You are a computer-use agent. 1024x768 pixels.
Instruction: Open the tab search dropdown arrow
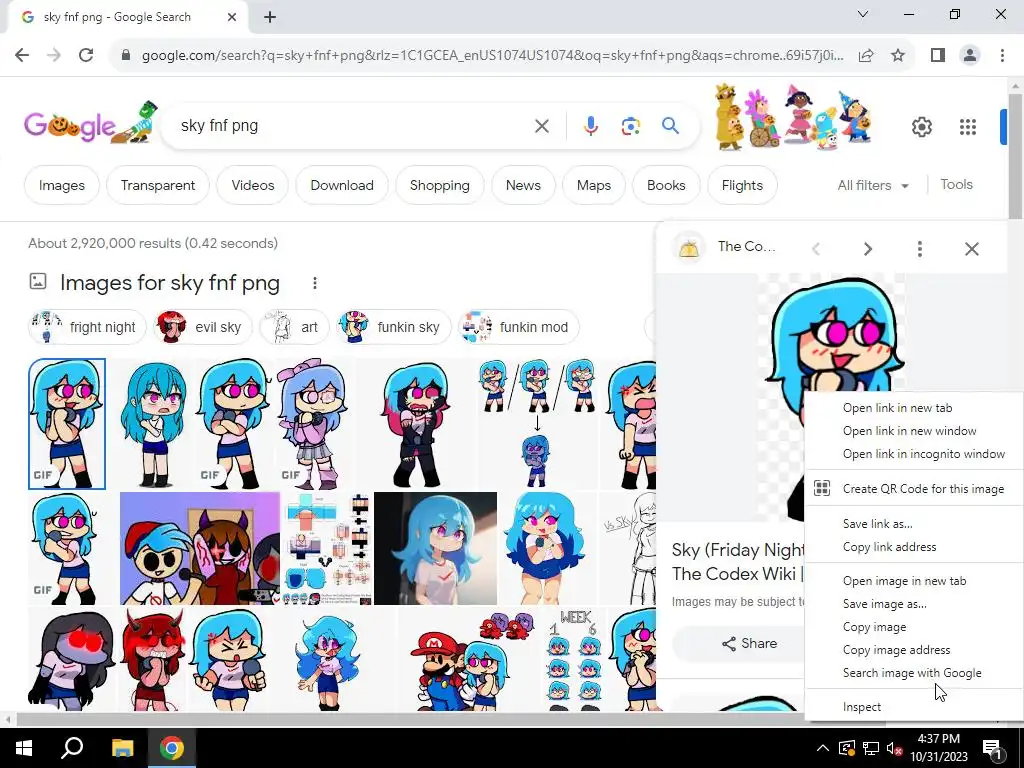[863, 14]
